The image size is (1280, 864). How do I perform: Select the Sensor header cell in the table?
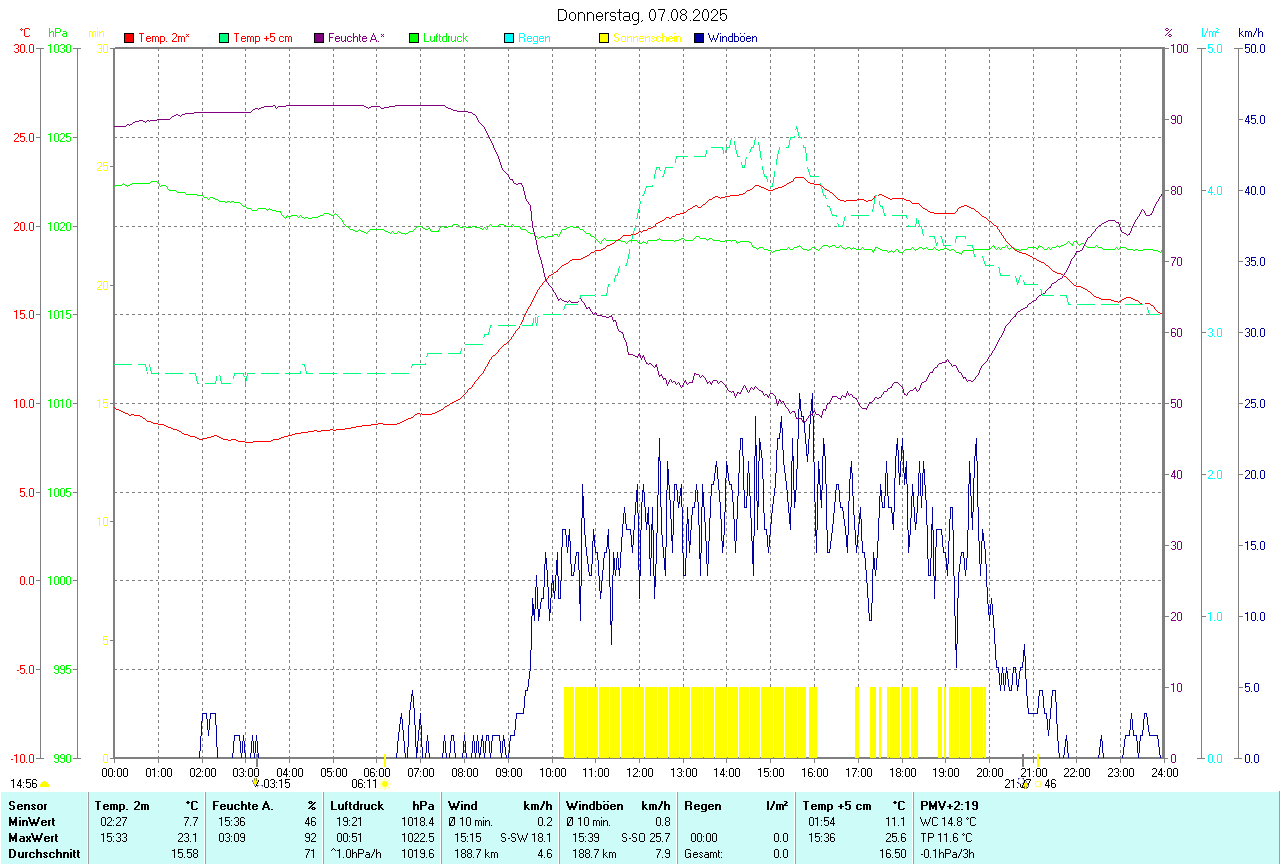click(x=27, y=805)
